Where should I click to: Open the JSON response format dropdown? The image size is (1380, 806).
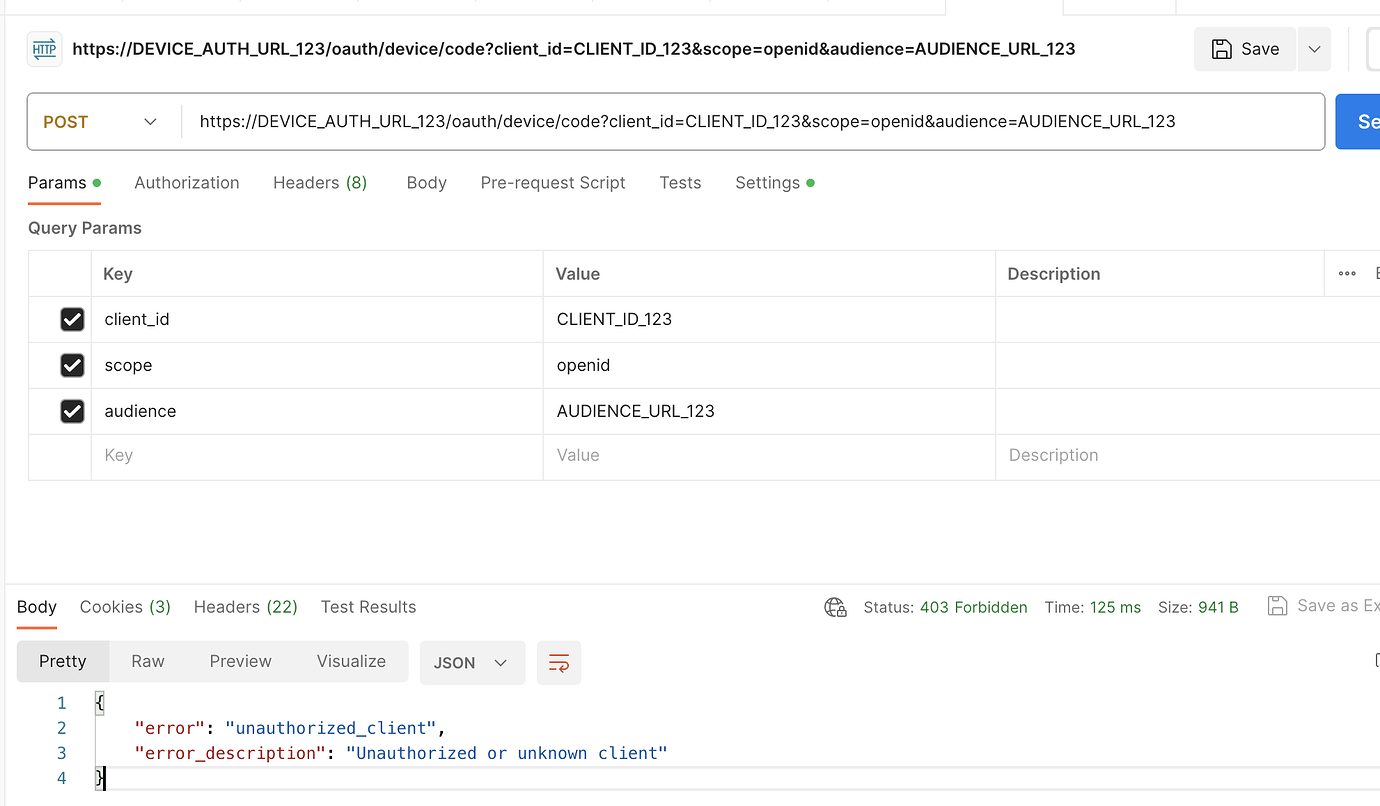tap(472, 662)
